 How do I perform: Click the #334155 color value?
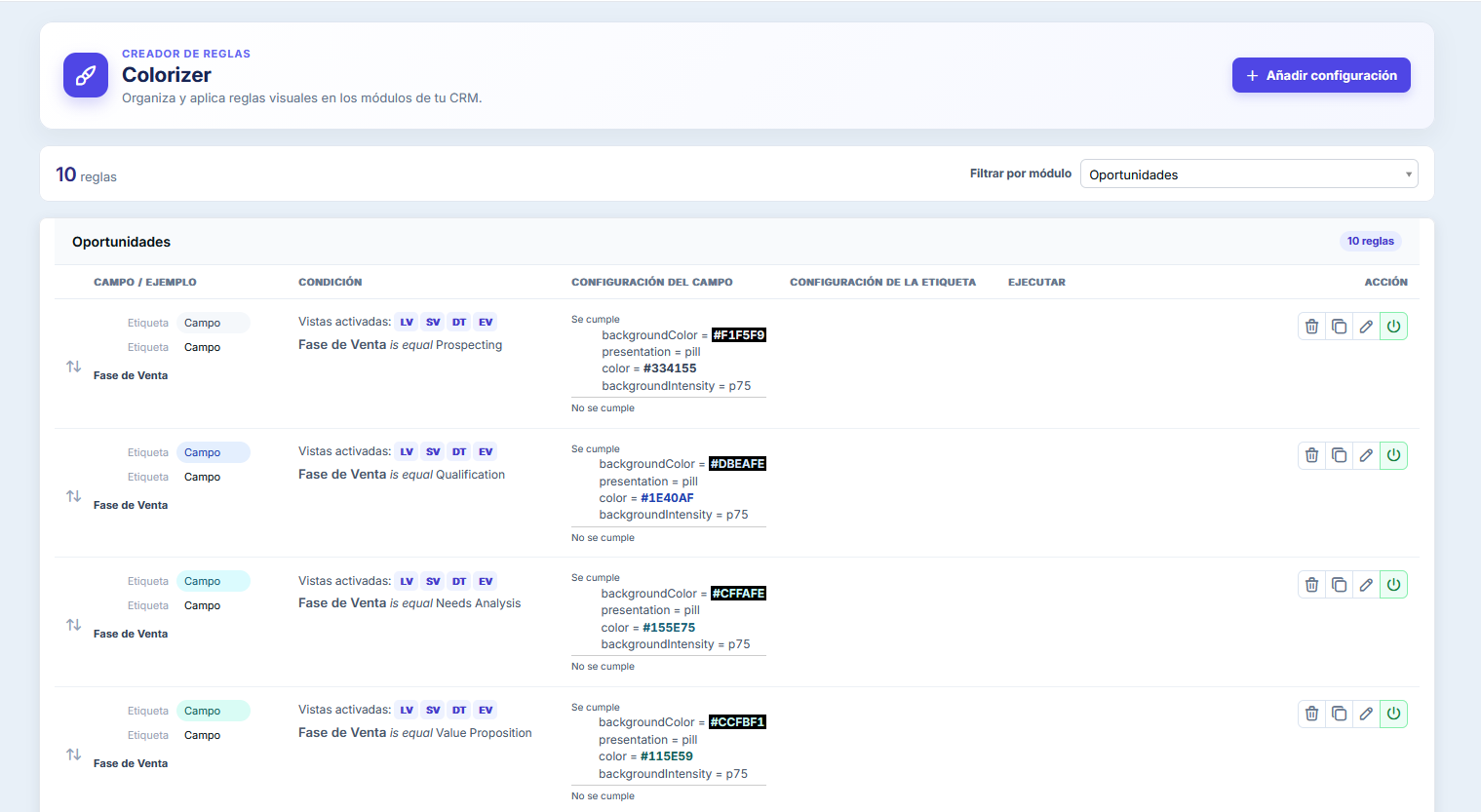670,368
